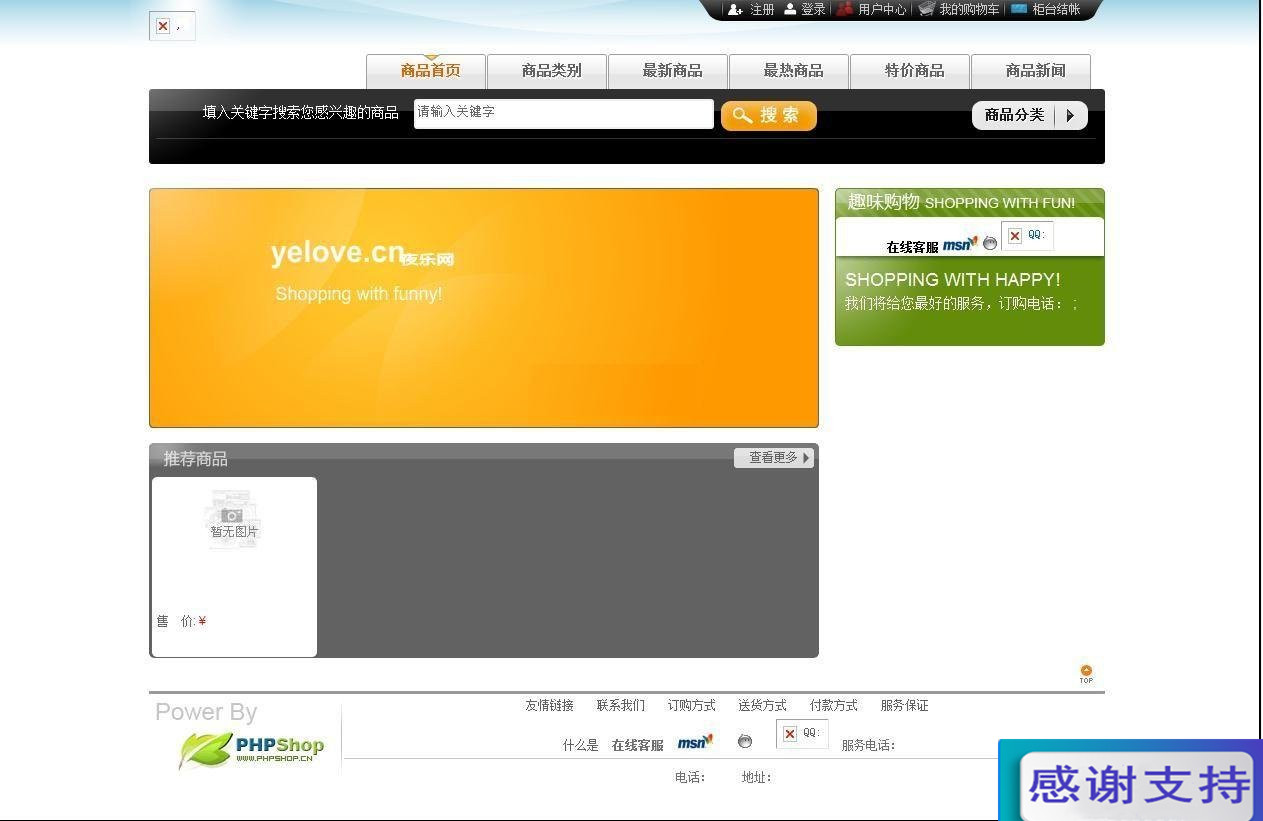
Task: Click the 查看更多 view more button
Action: click(x=774, y=457)
